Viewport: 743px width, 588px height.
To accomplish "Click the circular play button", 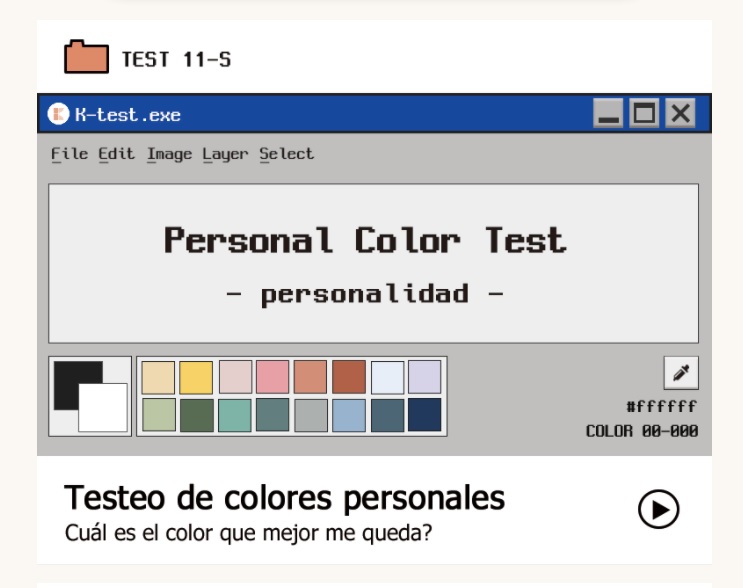I will [x=658, y=509].
